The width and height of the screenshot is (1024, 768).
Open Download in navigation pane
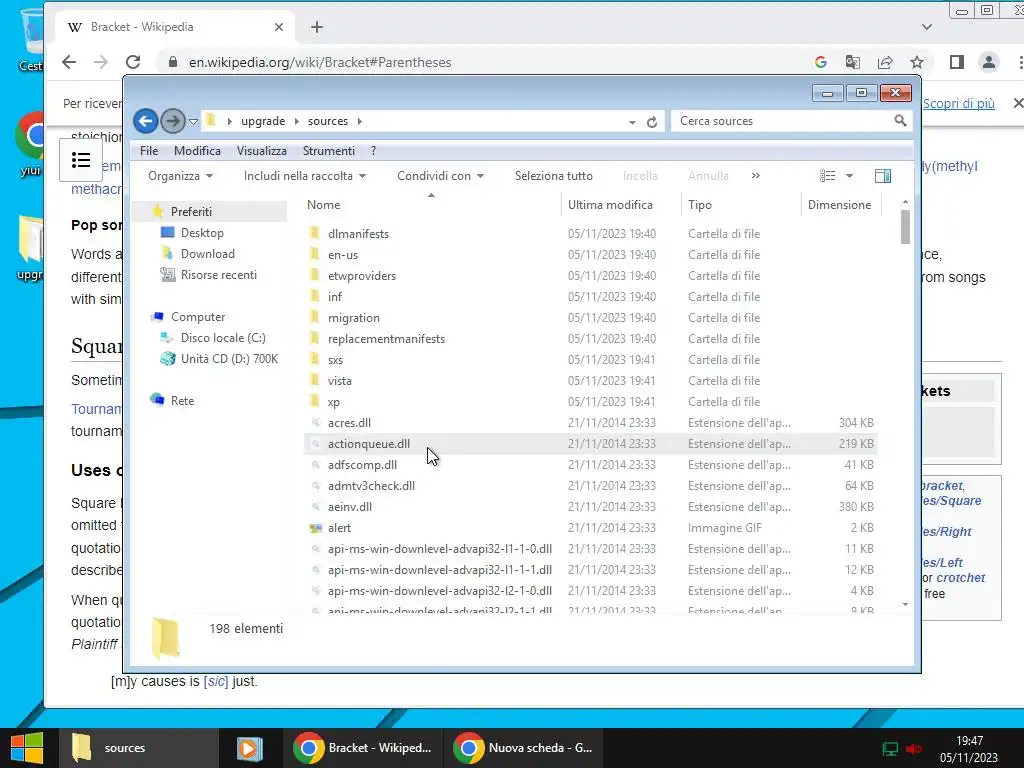pos(208,253)
